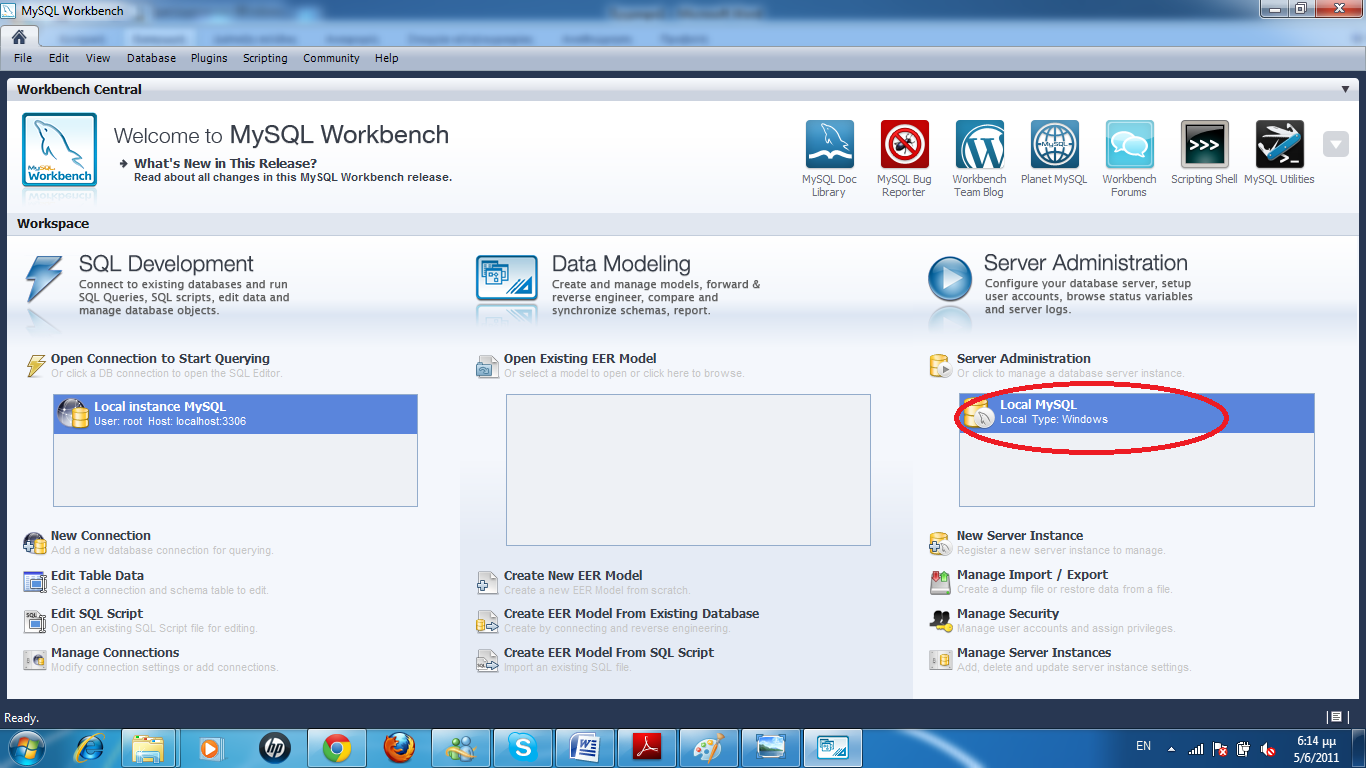The width and height of the screenshot is (1366, 768).
Task: Select Local MySQL server instance
Action: click(x=1137, y=413)
